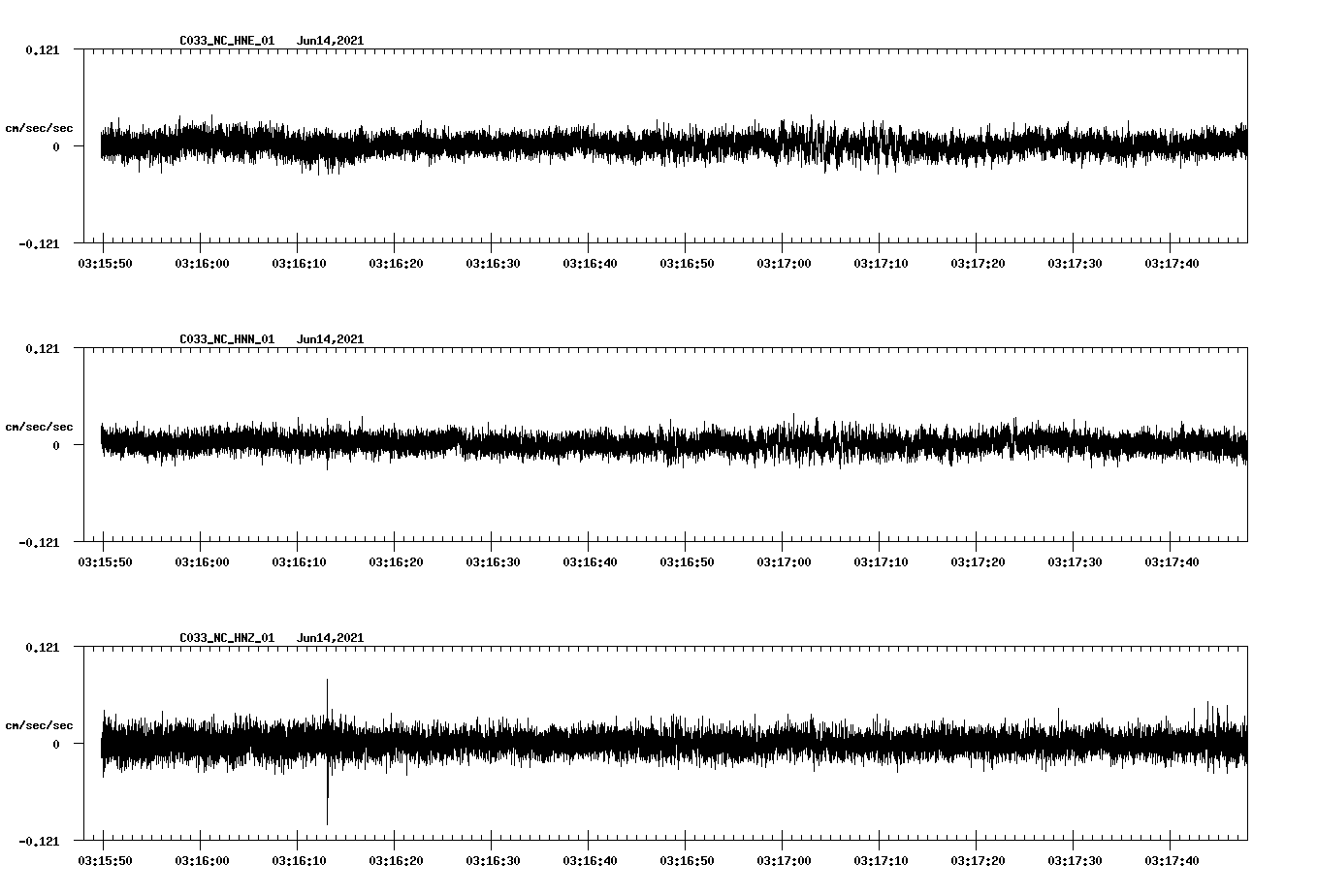The width and height of the screenshot is (1317, 896).
Task: Click 03:16:30 time label under HNZ plot
Action: [493, 860]
